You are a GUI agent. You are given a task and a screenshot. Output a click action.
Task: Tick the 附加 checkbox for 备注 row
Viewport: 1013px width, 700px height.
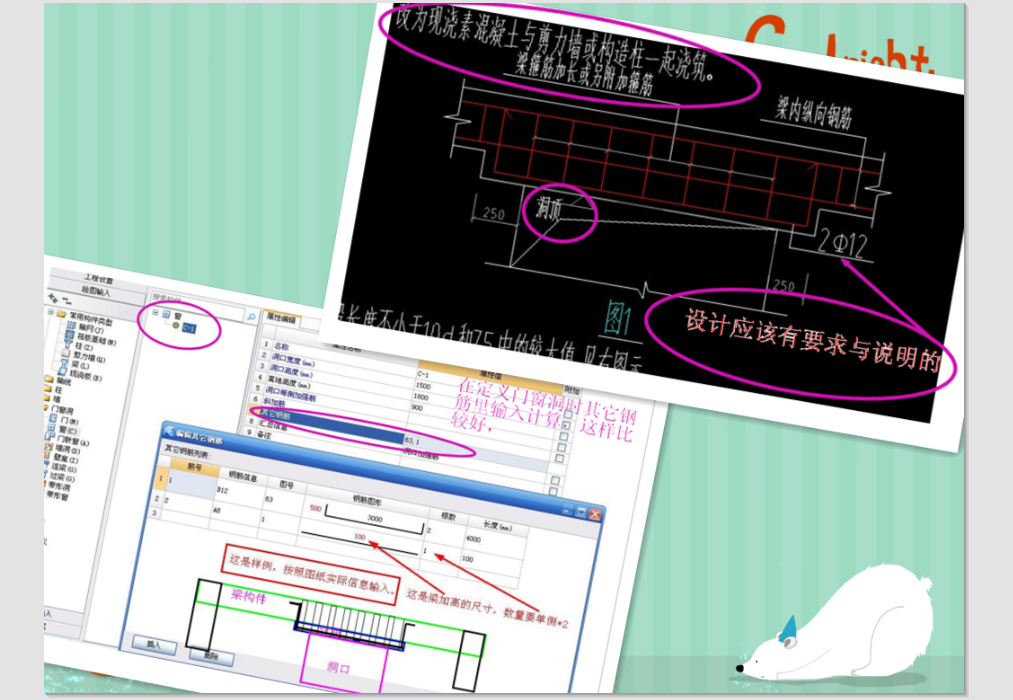tap(553, 491)
